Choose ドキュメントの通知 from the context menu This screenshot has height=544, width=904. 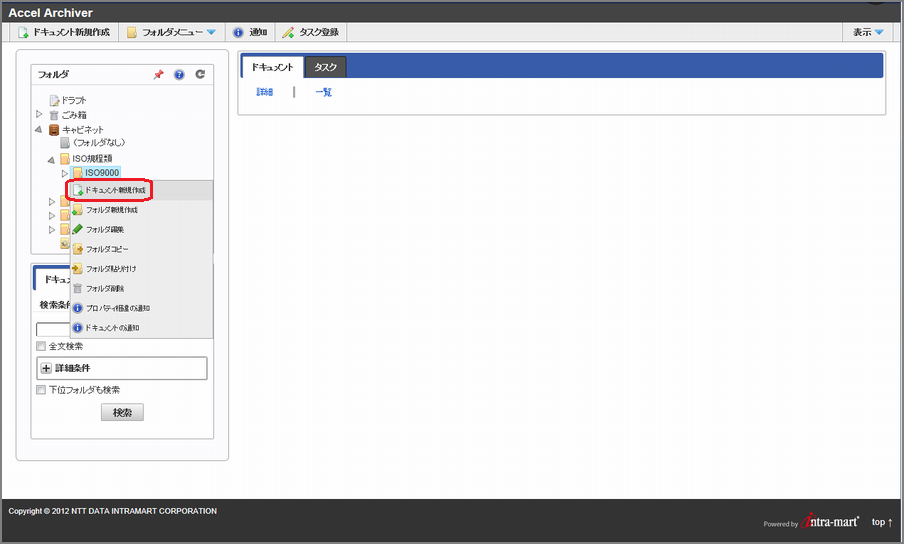[x=141, y=327]
